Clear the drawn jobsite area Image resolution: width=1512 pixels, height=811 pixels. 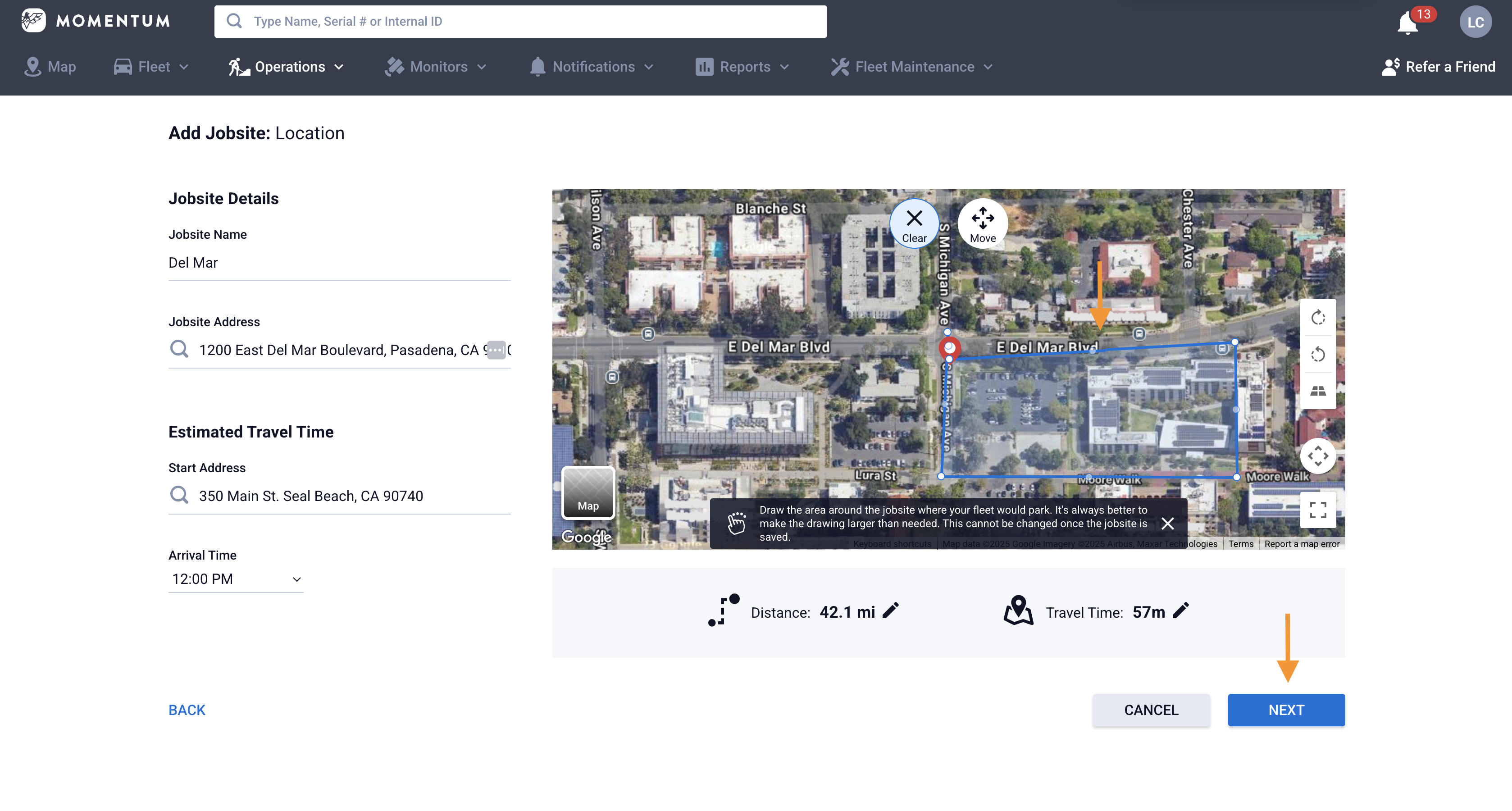pos(914,223)
